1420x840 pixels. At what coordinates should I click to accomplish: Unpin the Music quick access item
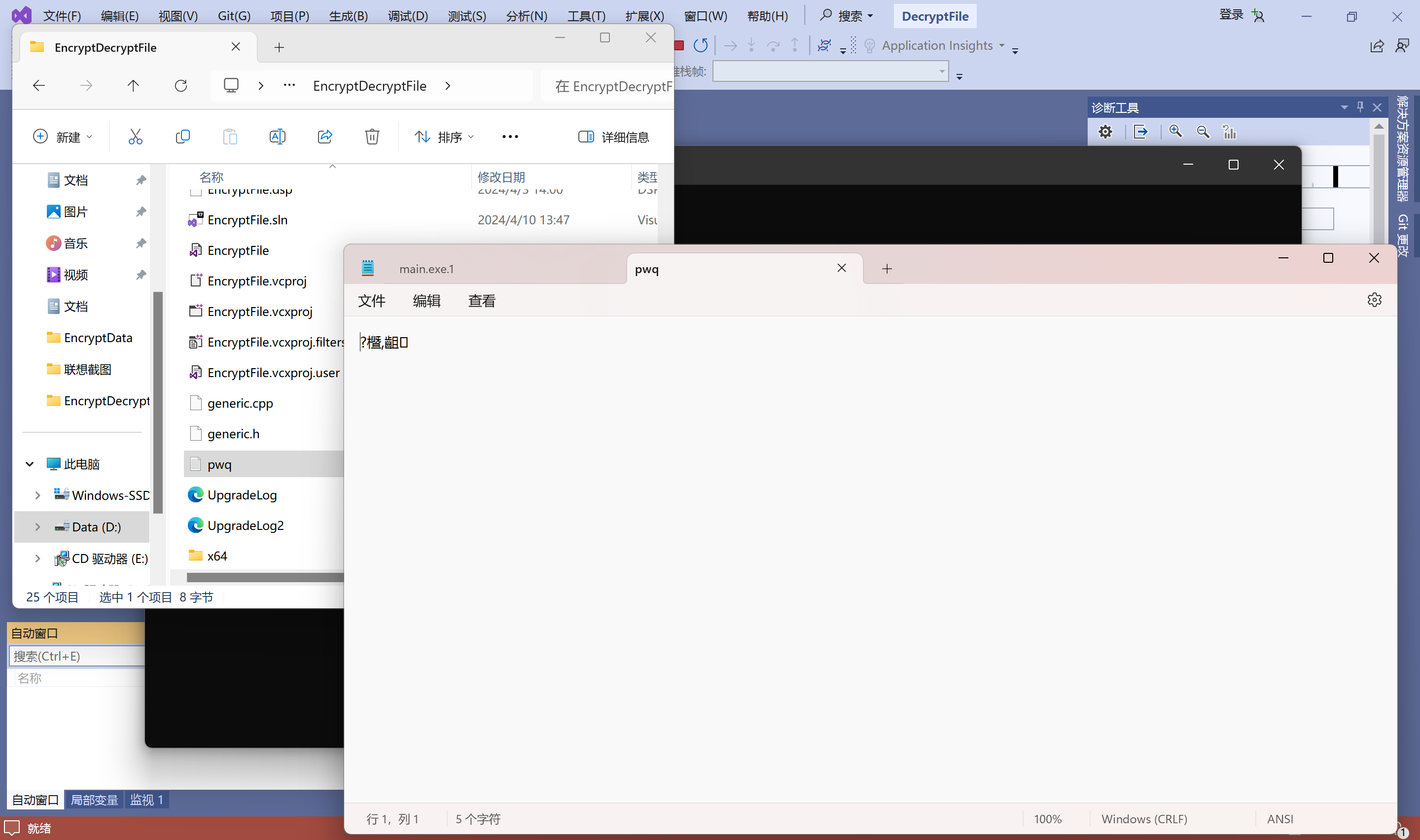[x=141, y=244]
